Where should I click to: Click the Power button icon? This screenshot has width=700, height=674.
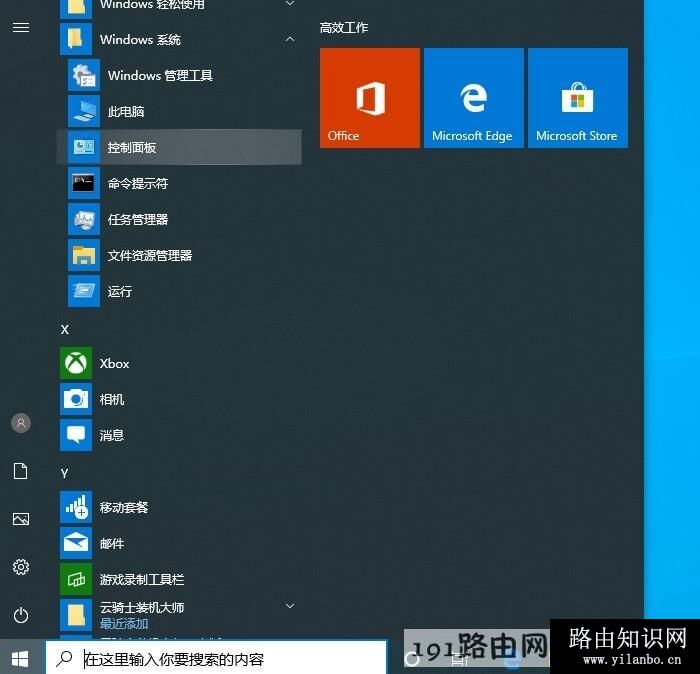tap(21, 616)
